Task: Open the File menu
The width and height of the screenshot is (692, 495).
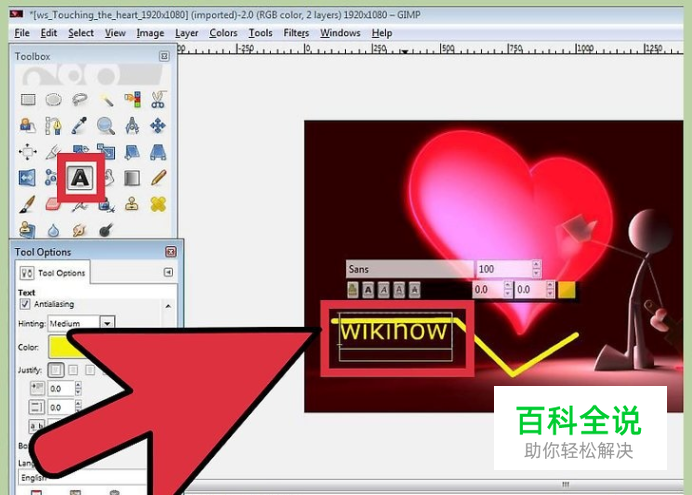Action: coord(22,33)
